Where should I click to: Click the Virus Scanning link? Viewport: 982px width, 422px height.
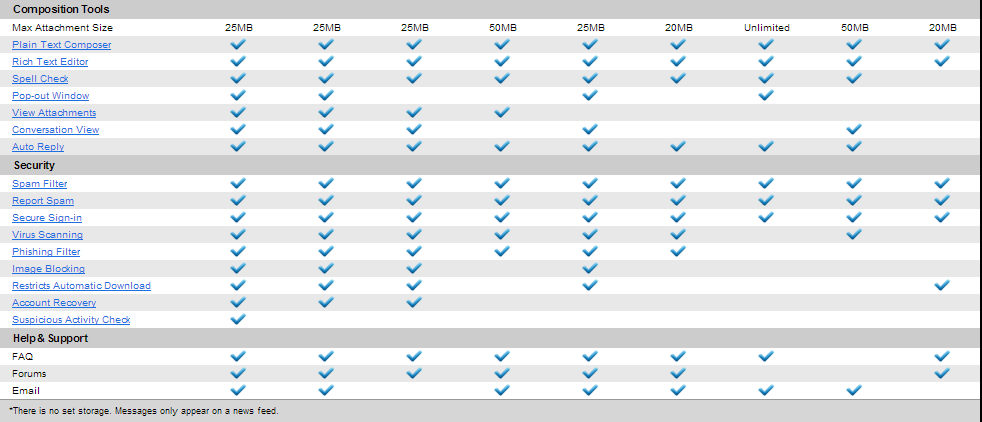tap(47, 235)
